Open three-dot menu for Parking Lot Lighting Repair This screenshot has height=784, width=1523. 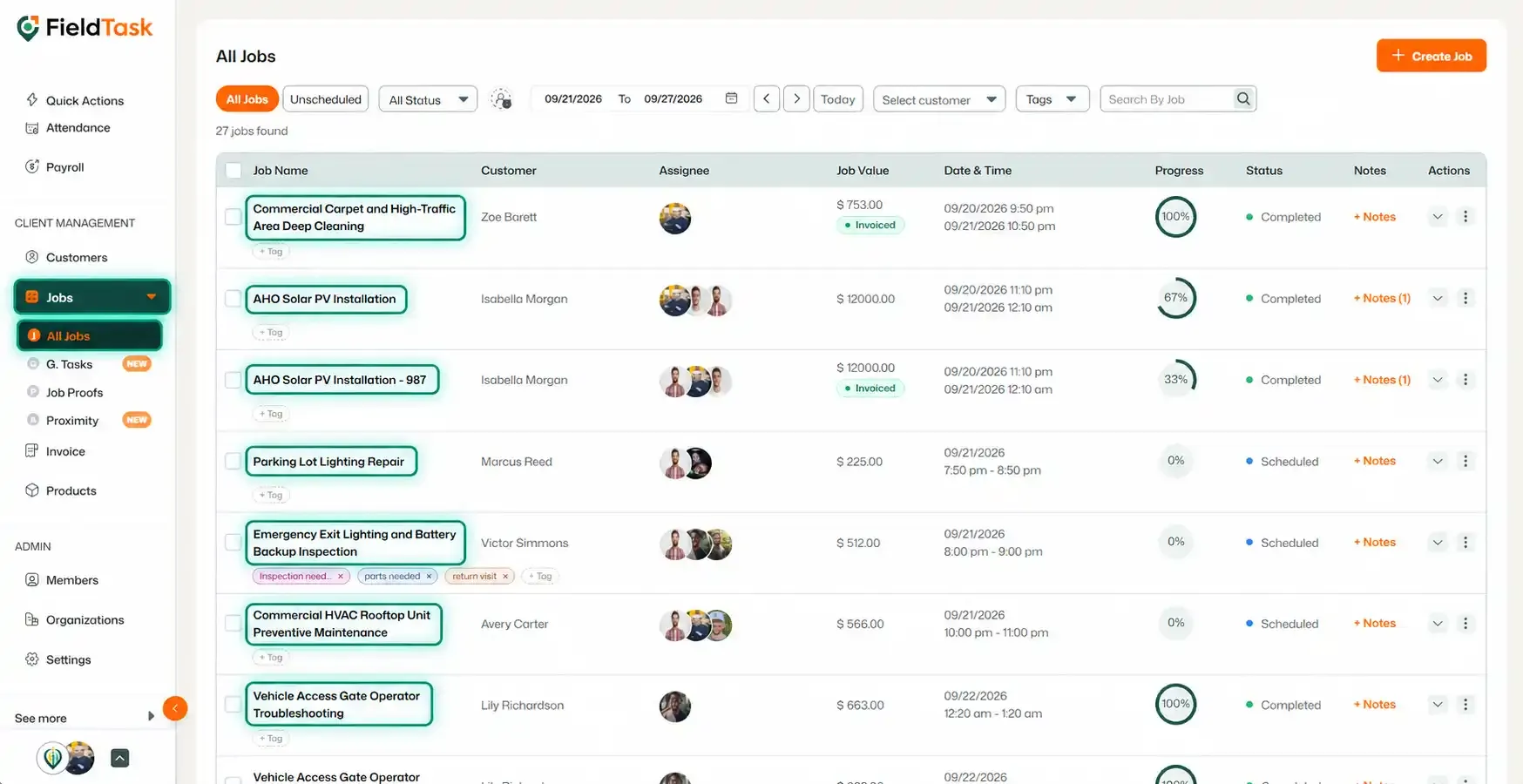click(x=1465, y=461)
